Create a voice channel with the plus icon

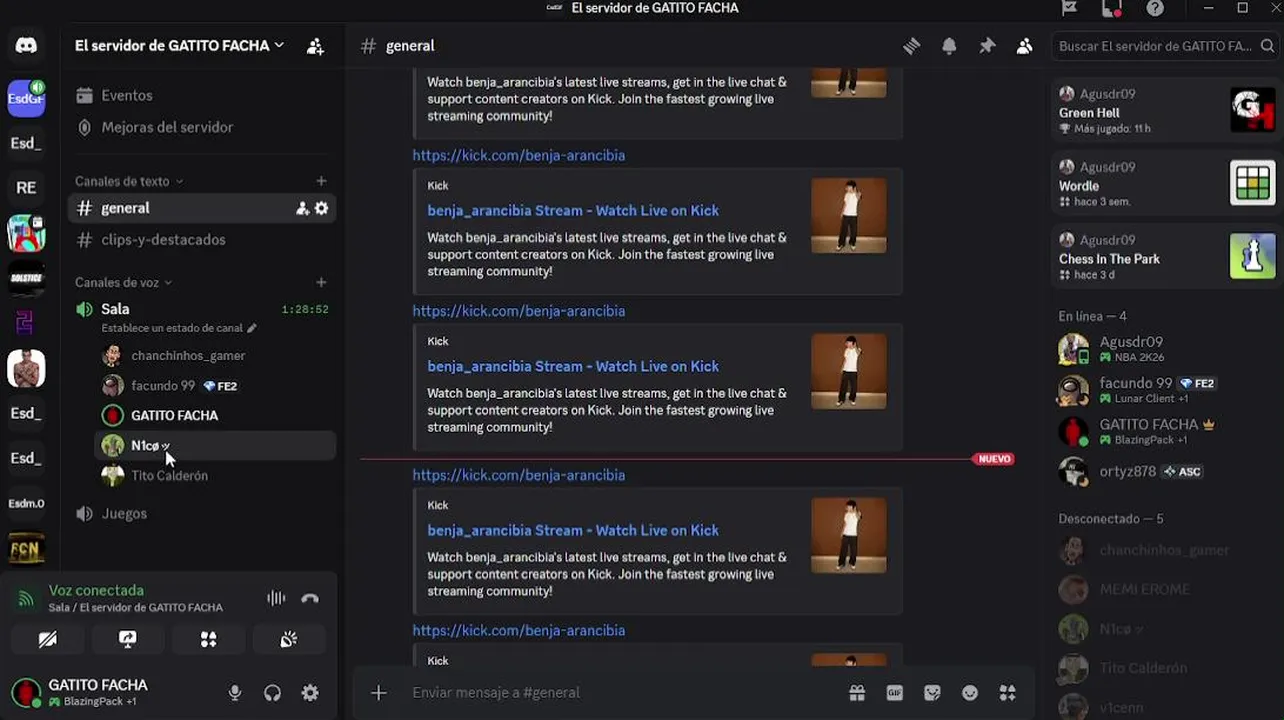tap(321, 283)
